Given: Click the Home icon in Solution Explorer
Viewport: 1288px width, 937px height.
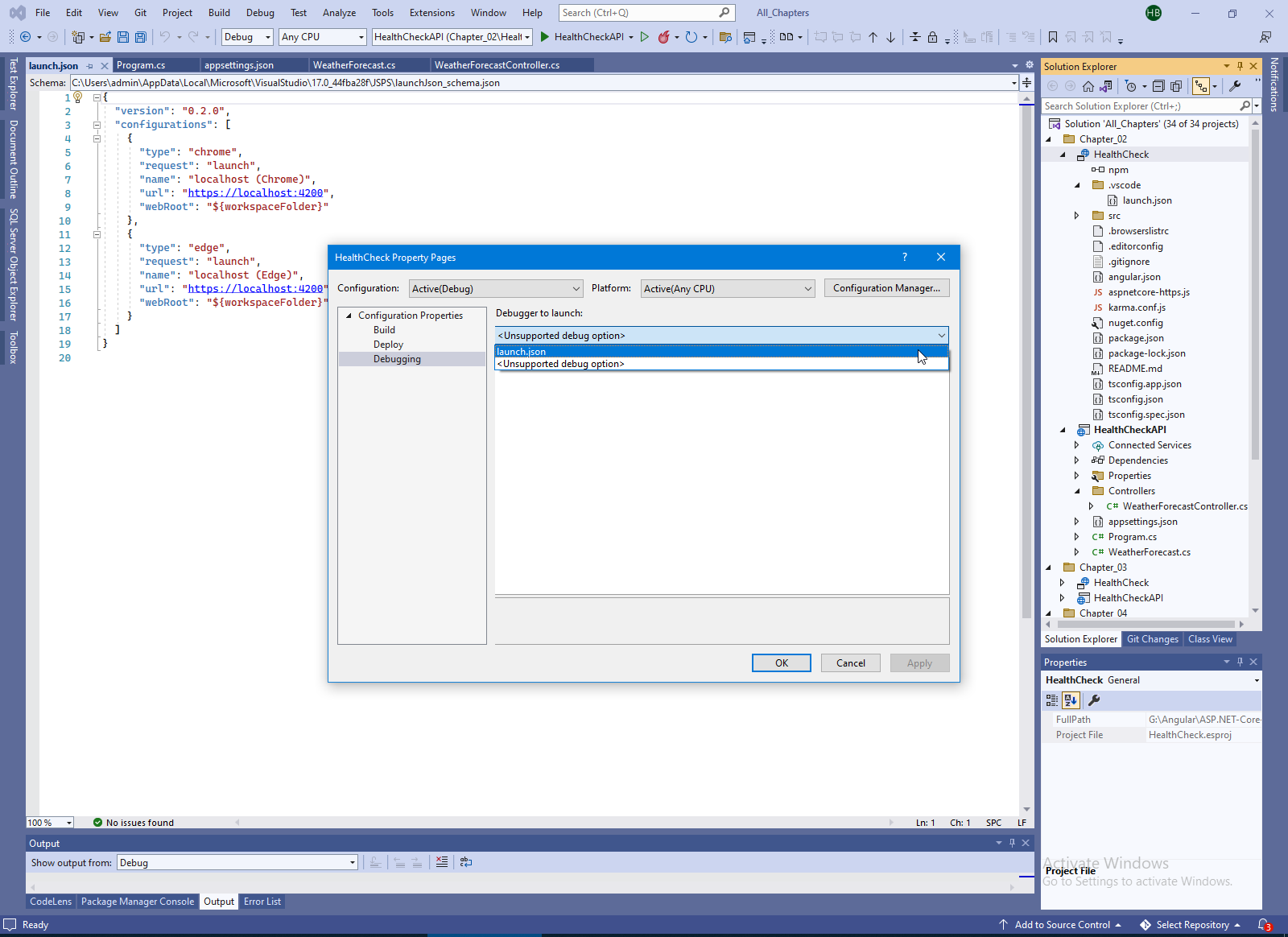Looking at the screenshot, I should pyautogui.click(x=1088, y=86).
